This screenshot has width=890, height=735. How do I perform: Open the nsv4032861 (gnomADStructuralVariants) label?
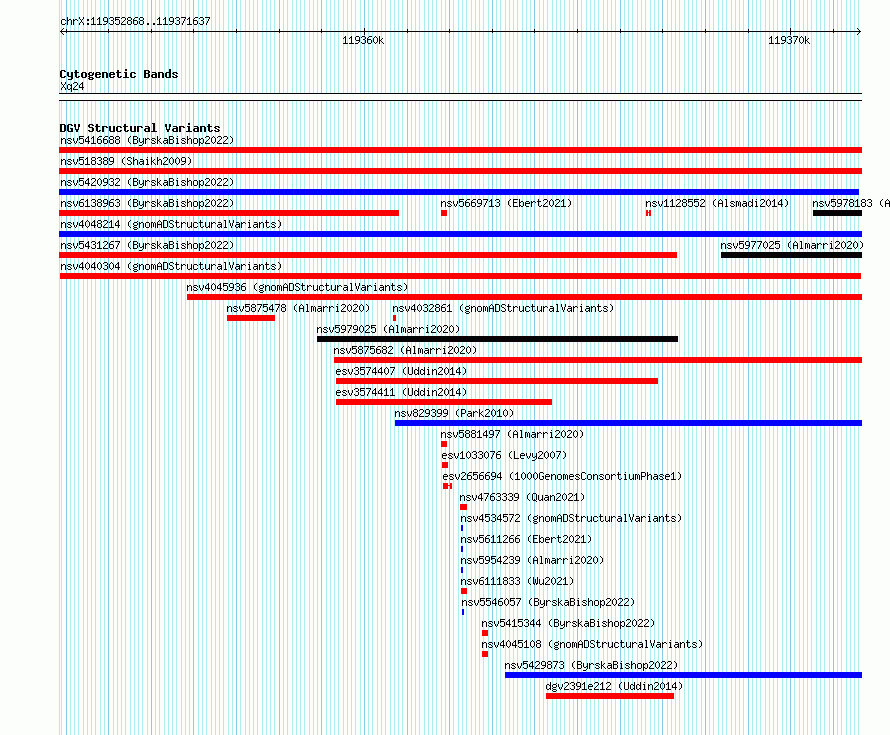point(503,308)
